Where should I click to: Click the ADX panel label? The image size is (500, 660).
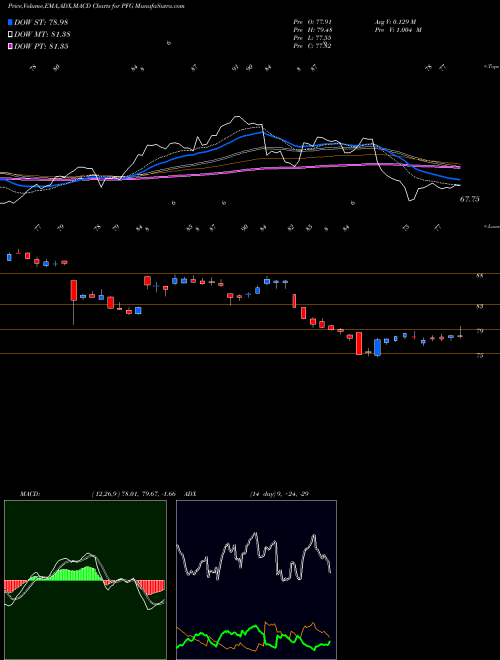click(x=191, y=494)
